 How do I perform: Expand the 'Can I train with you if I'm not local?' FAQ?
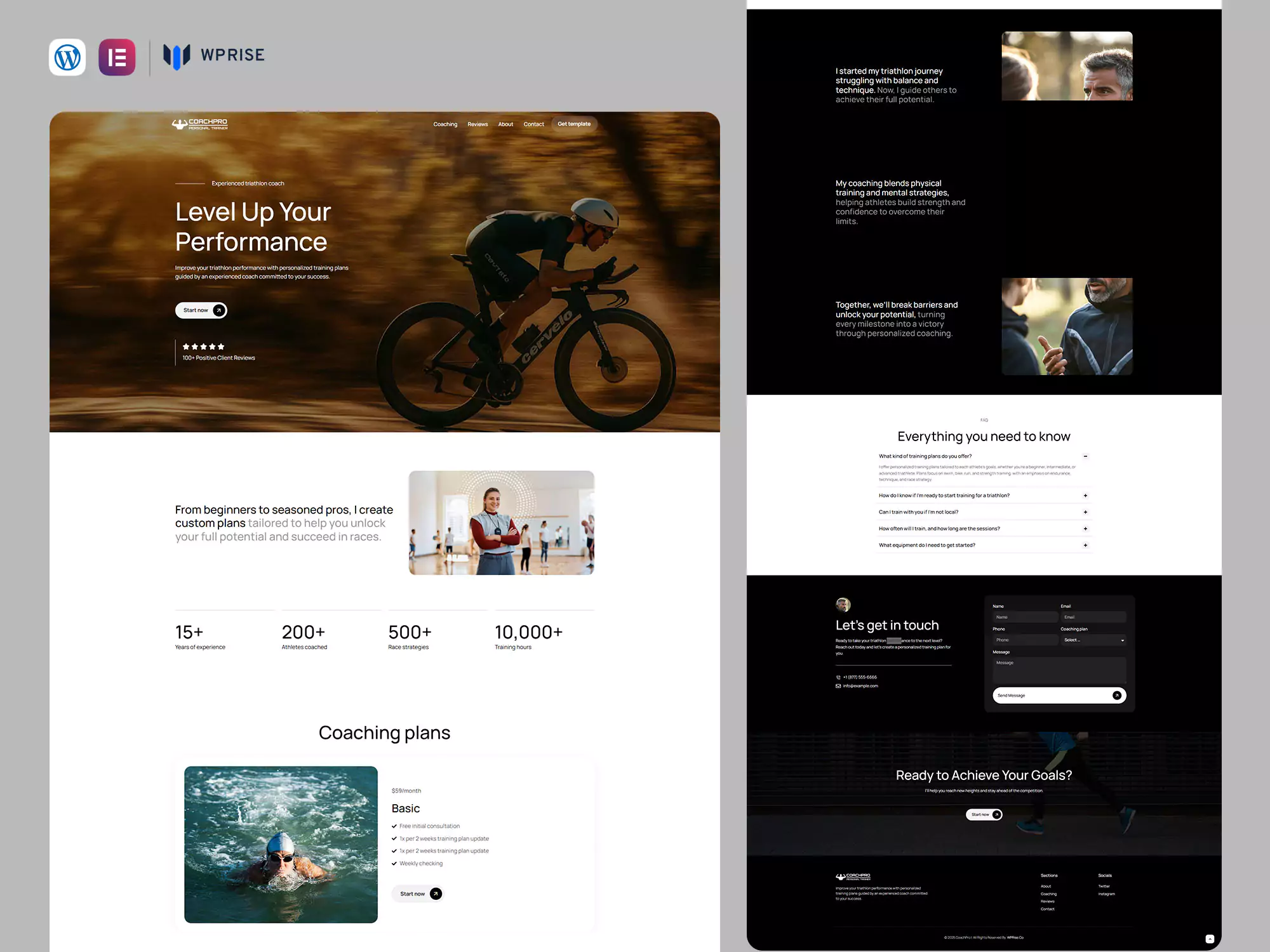pos(1085,512)
